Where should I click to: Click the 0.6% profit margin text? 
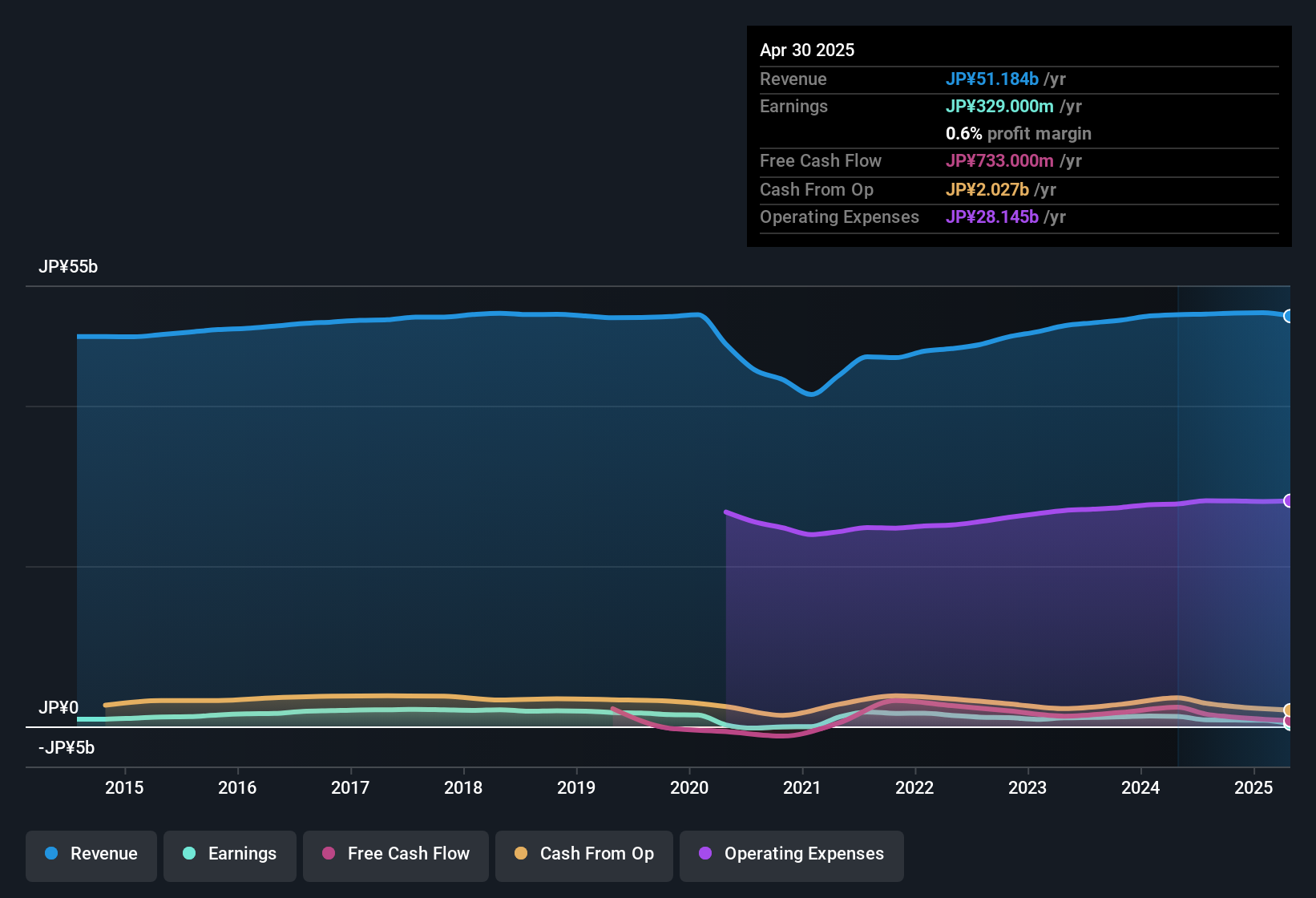pyautogui.click(x=1019, y=133)
